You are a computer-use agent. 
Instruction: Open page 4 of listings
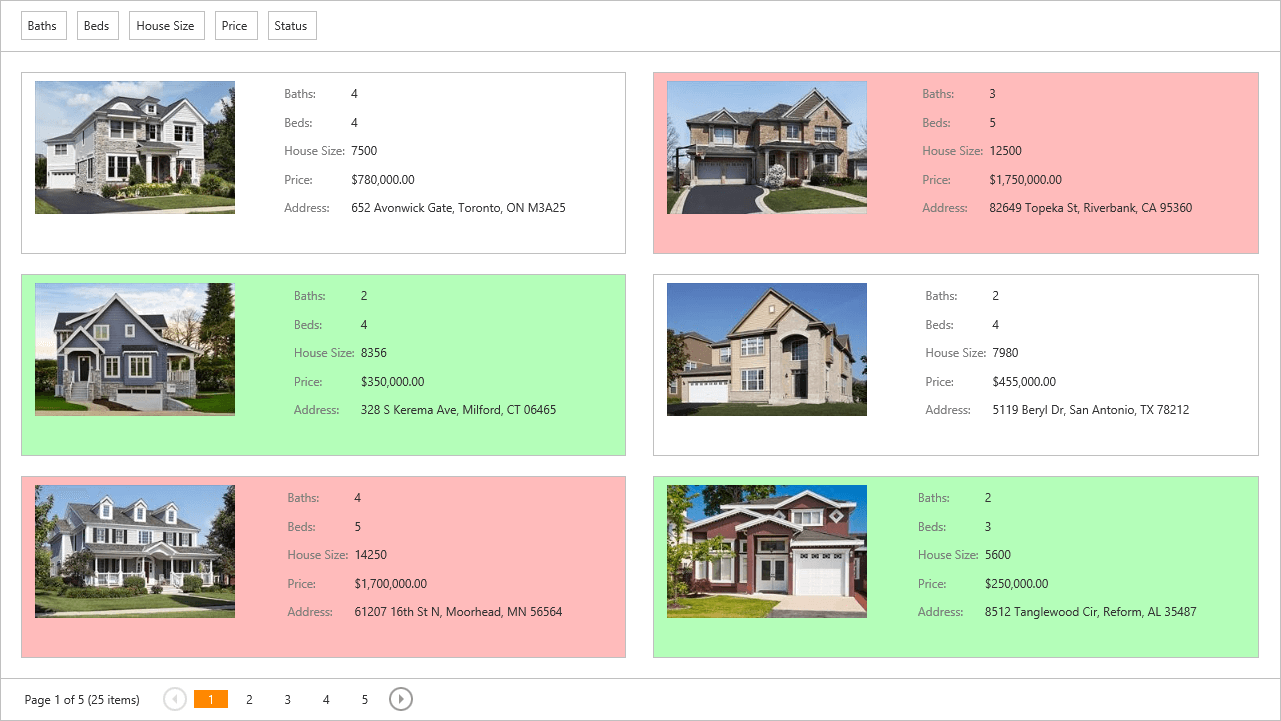pyautogui.click(x=326, y=700)
